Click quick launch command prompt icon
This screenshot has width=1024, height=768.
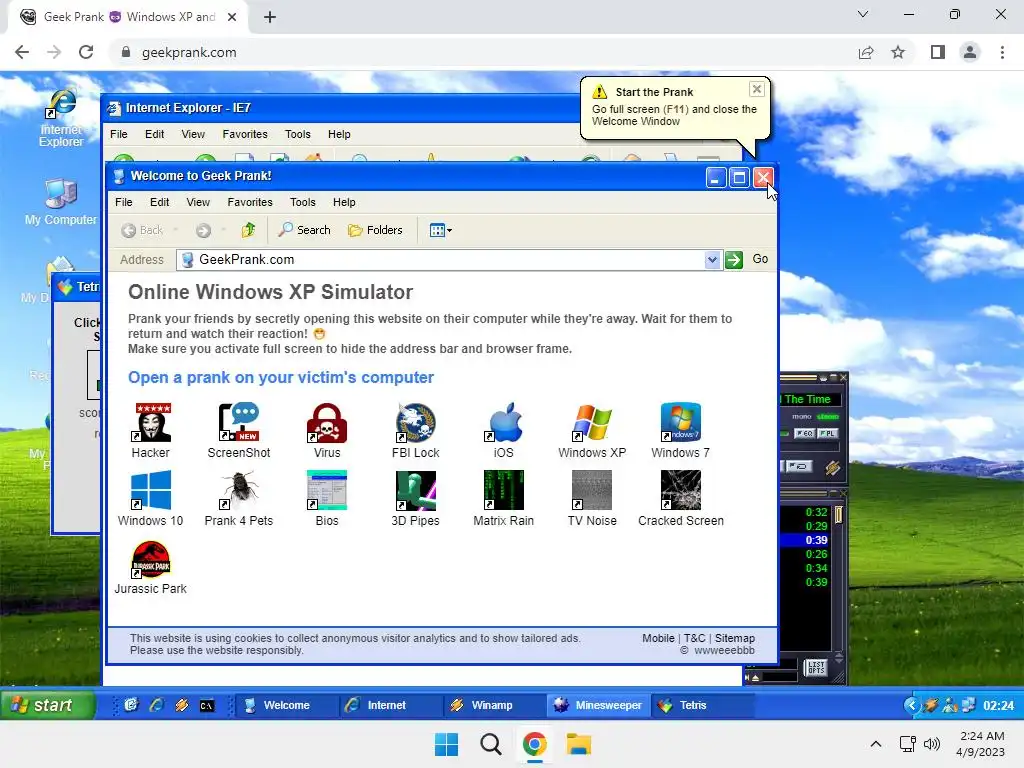207,705
